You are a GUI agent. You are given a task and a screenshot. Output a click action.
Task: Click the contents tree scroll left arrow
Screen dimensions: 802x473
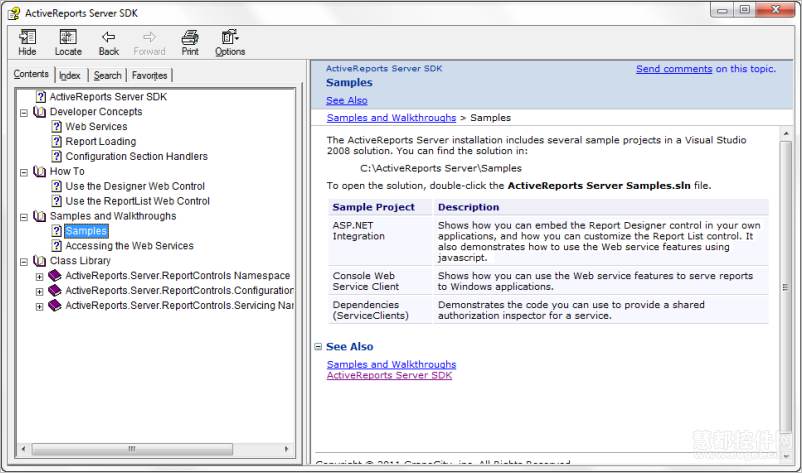pos(23,449)
